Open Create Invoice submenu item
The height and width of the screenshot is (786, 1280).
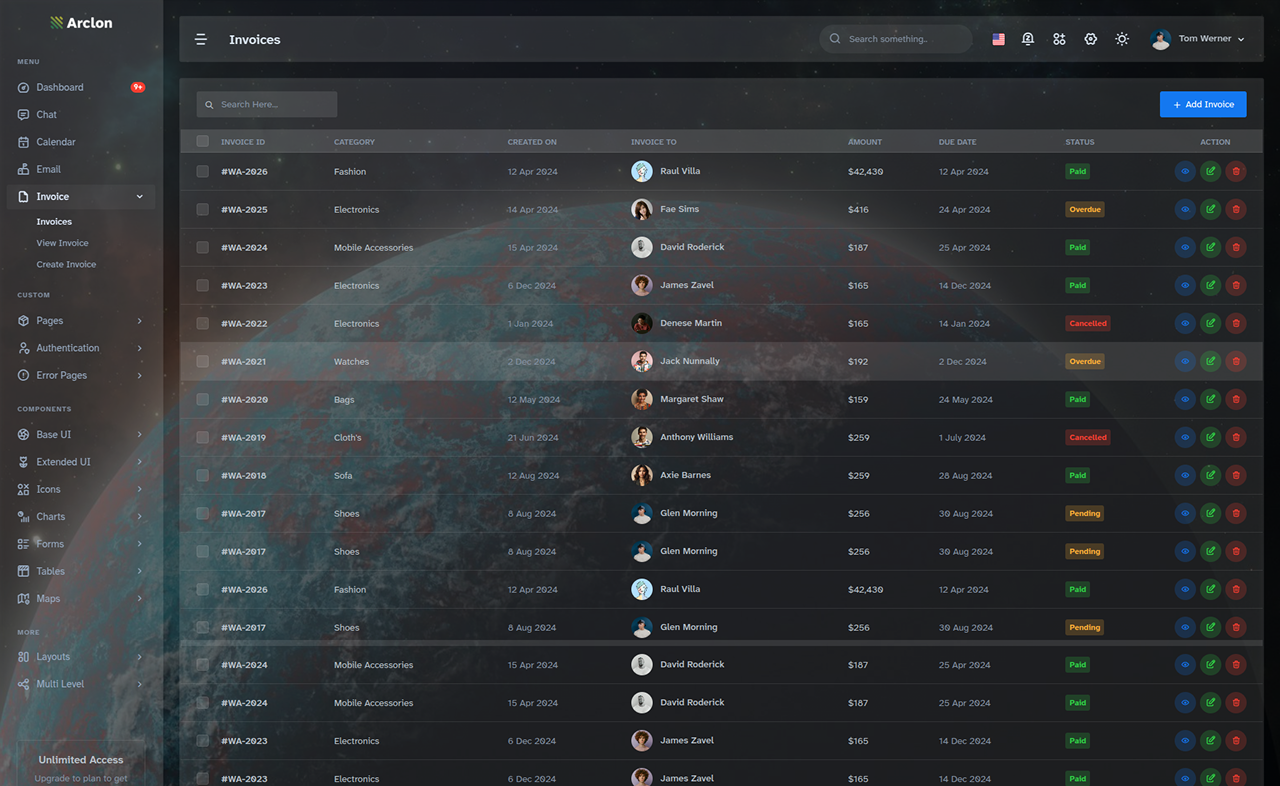click(66, 264)
